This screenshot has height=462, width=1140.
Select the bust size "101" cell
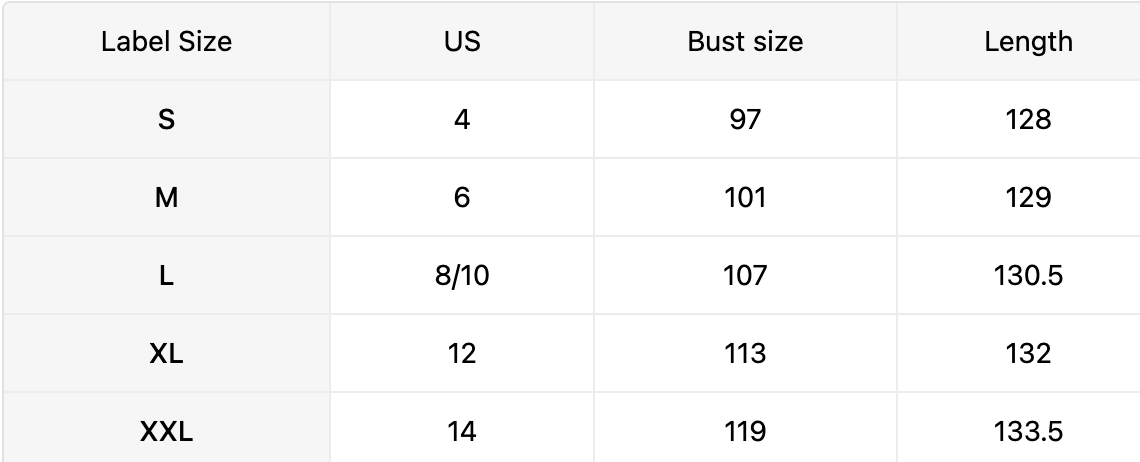pos(745,198)
